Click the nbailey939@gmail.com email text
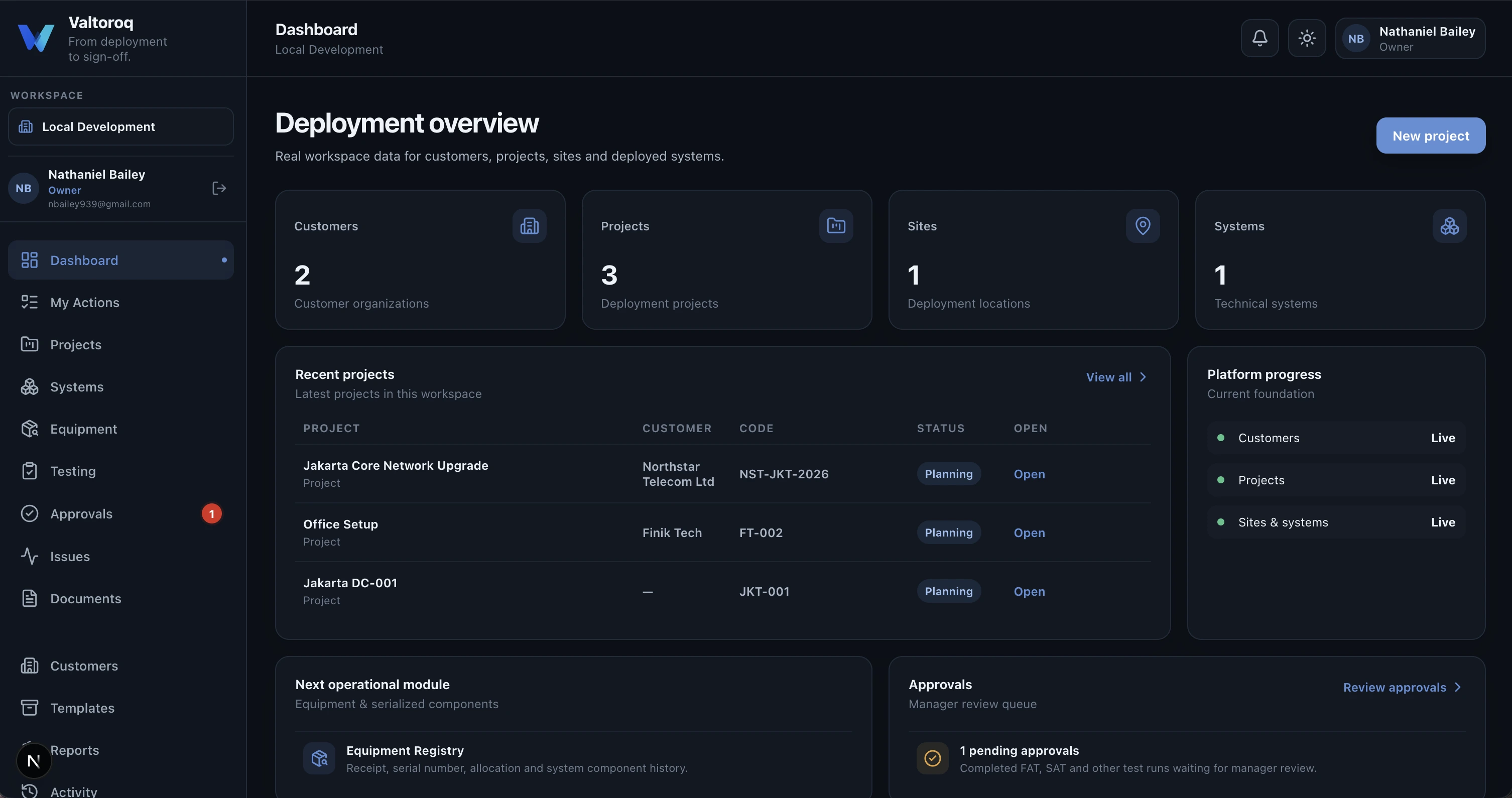Viewport: 1512px width, 798px height. click(99, 204)
